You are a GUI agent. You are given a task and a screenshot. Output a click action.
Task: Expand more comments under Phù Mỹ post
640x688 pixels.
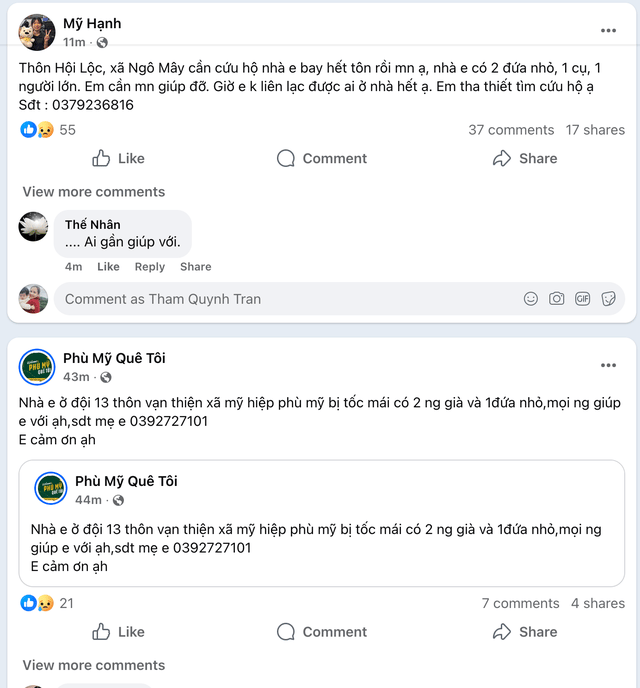point(94,665)
